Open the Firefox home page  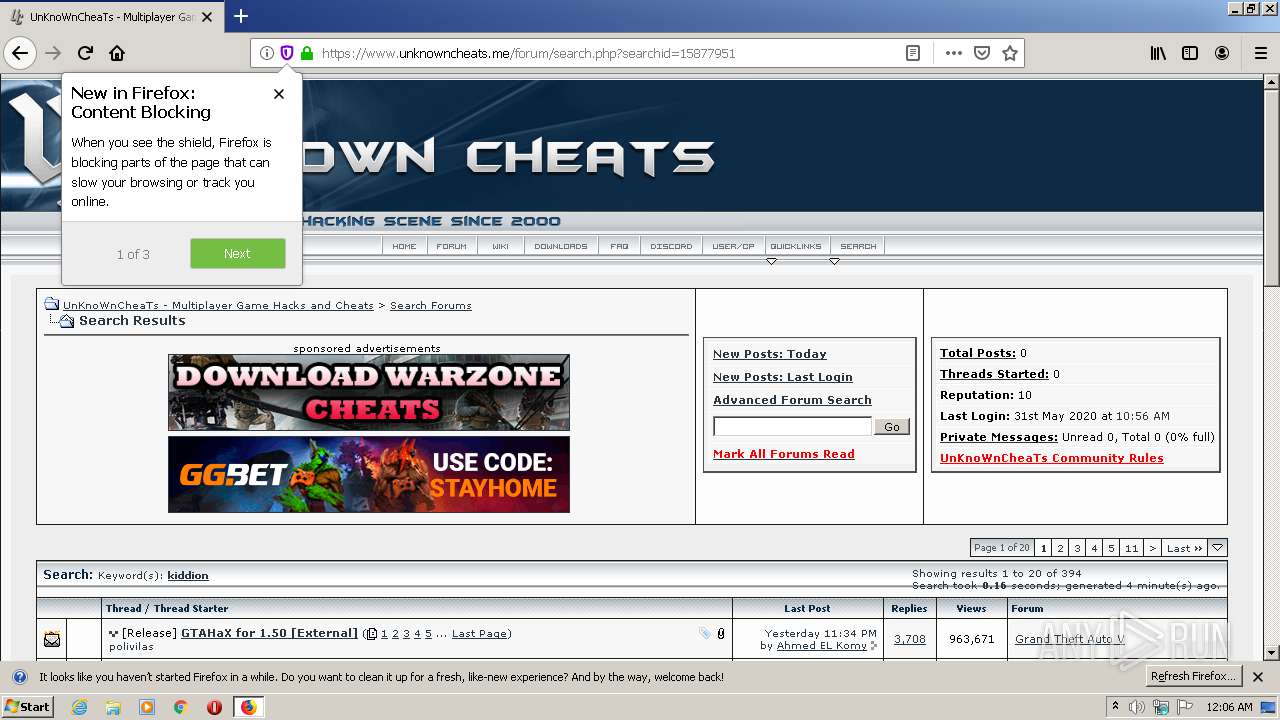tap(117, 53)
